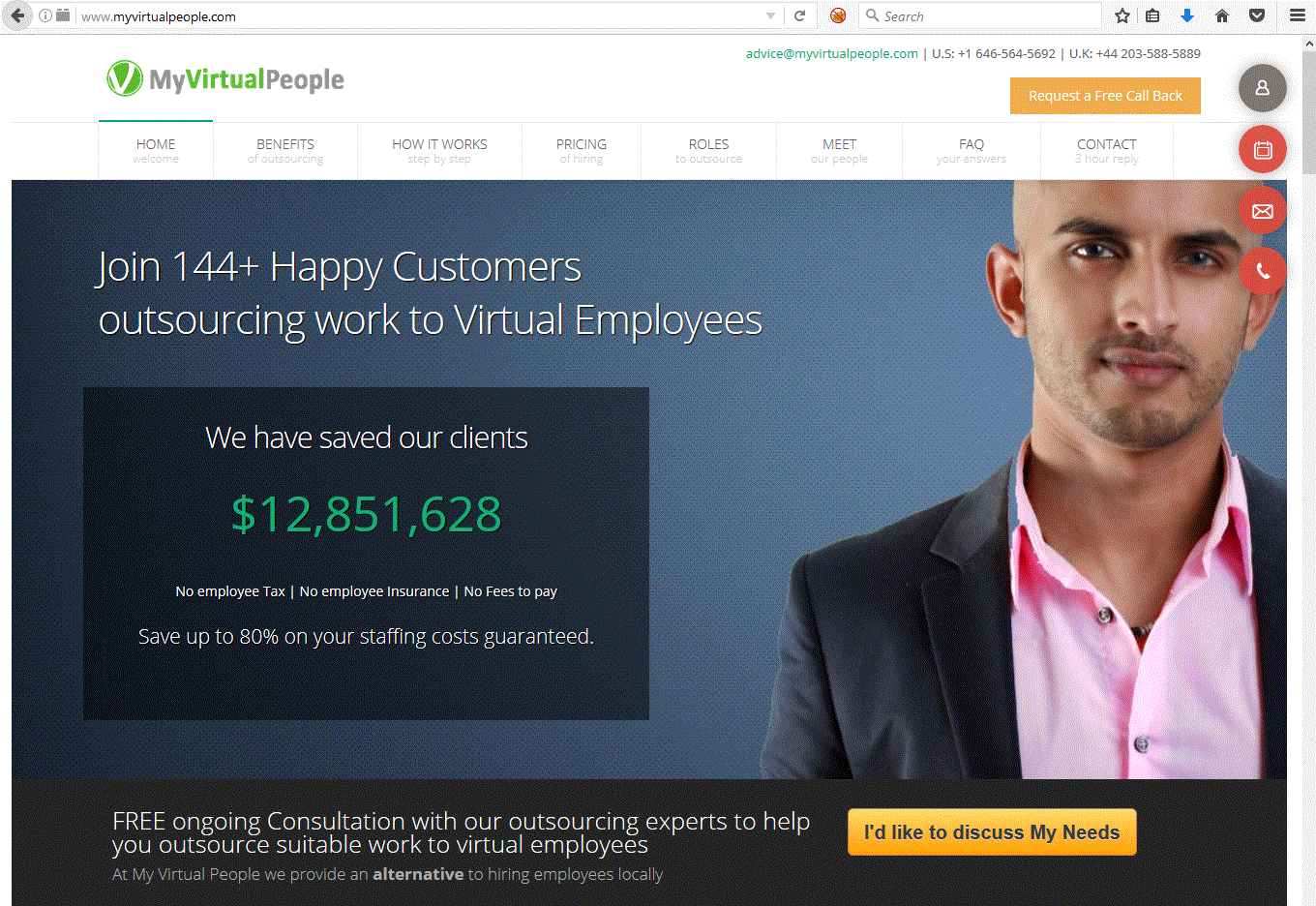Screen dimensions: 1316x906
Task: Open the hamburger browser menu
Action: tap(1298, 15)
